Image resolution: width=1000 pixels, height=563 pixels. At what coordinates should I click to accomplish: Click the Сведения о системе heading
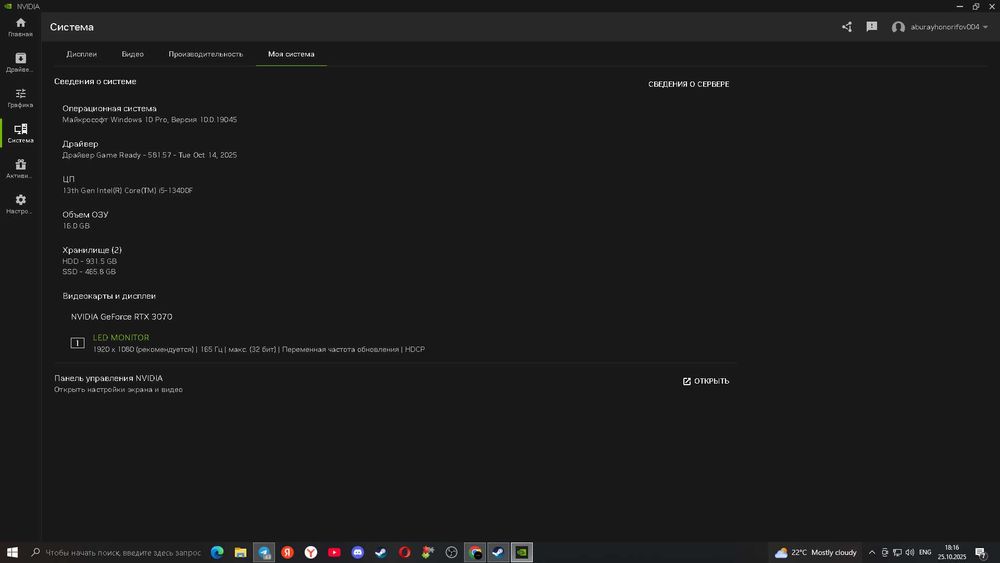click(95, 82)
